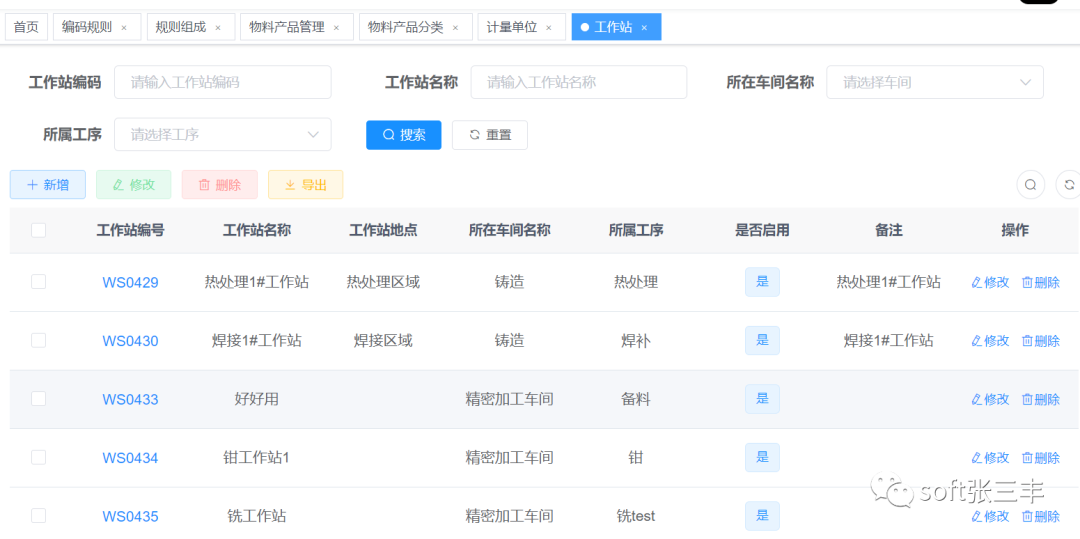This screenshot has width=1080, height=539.
Task: Click the 工作站编码 input field
Action: (222, 82)
